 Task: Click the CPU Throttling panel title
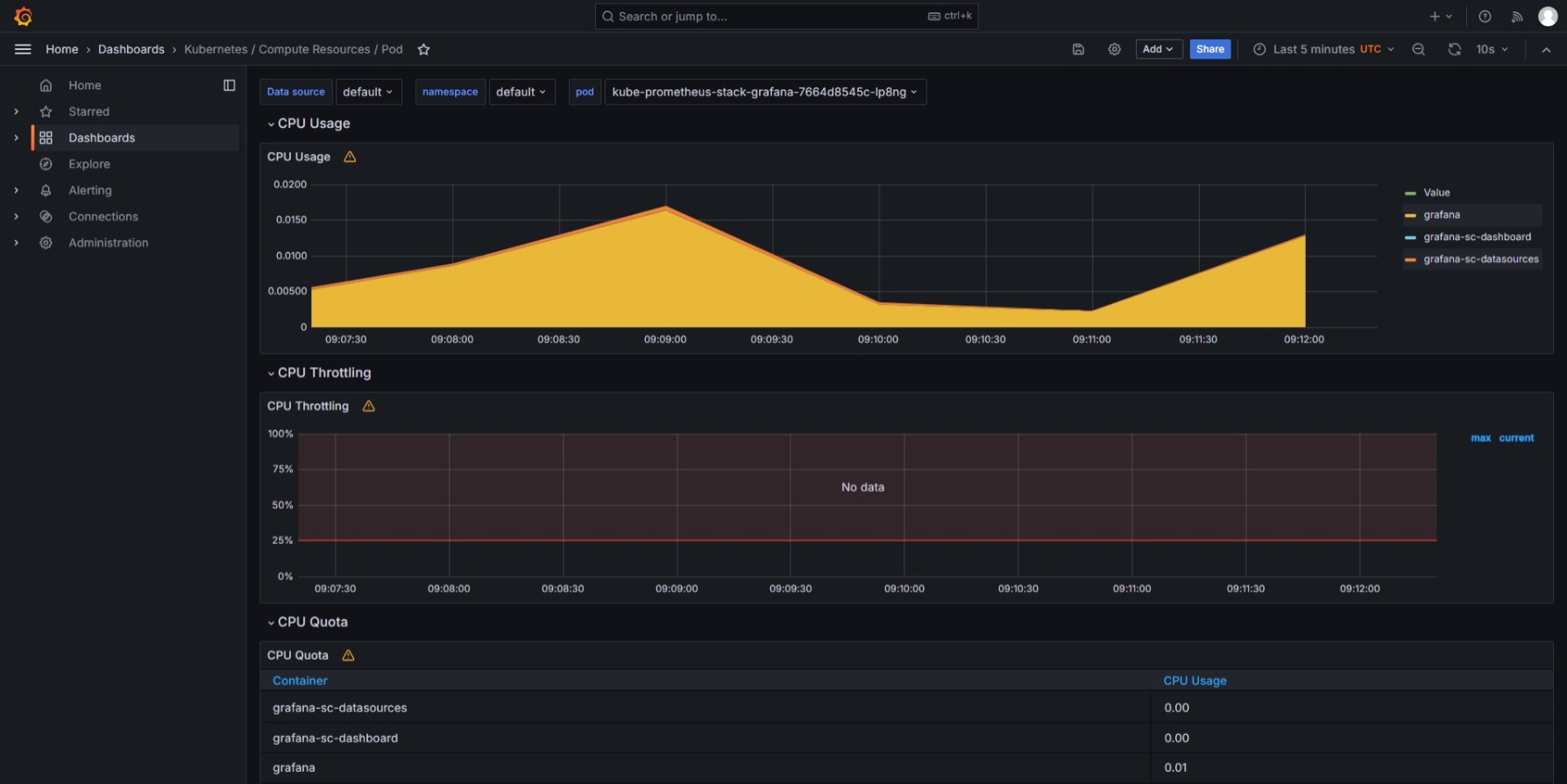[x=308, y=406]
